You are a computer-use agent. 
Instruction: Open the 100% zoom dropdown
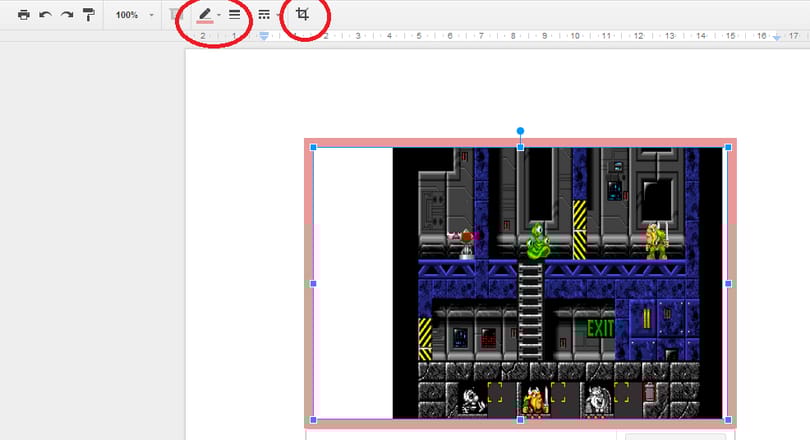point(133,15)
